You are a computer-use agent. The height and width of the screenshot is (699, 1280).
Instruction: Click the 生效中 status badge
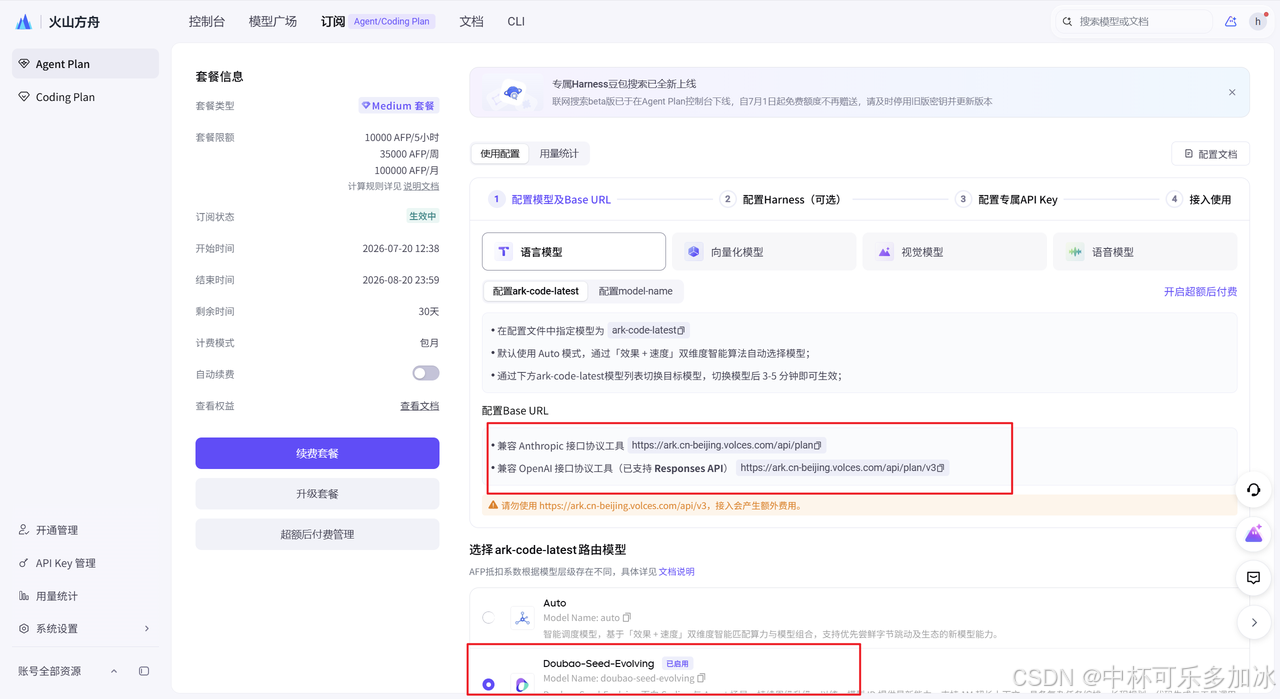pos(422,216)
